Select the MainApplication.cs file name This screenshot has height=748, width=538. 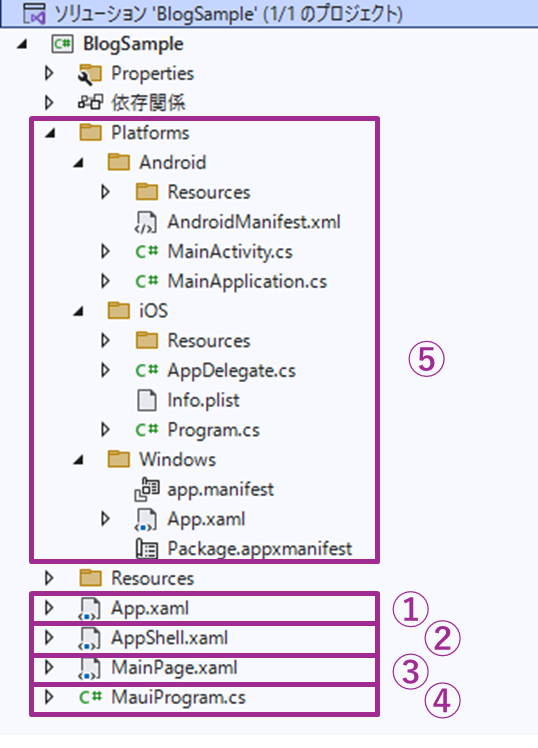[247, 282]
